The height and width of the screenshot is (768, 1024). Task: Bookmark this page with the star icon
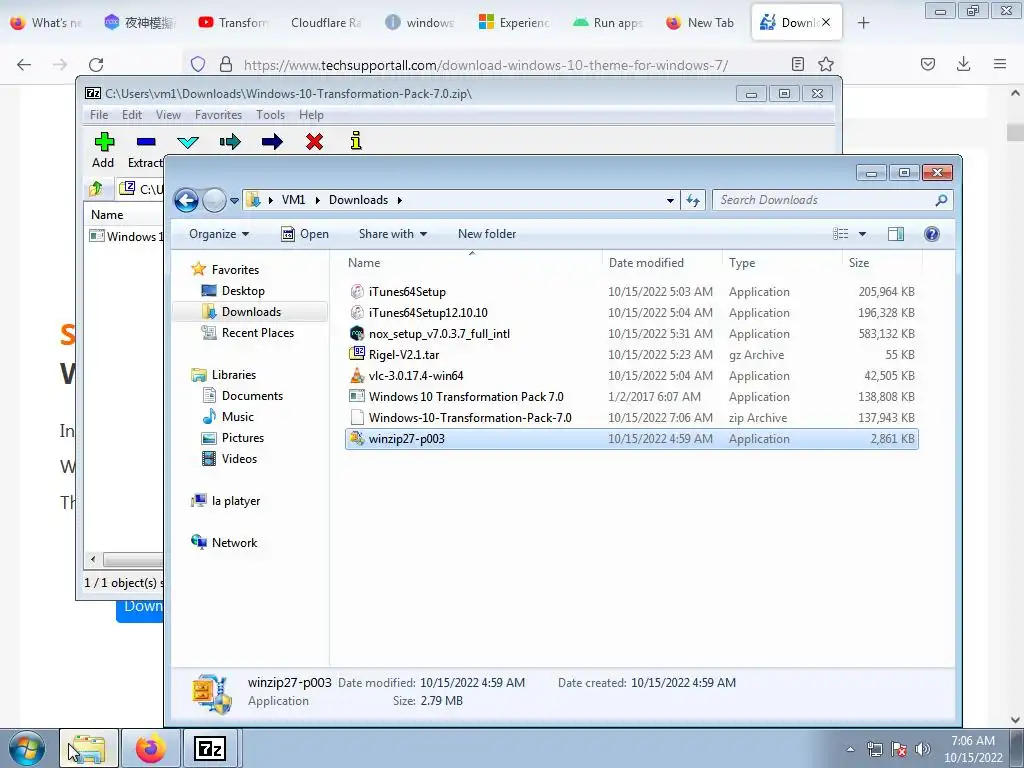(826, 64)
